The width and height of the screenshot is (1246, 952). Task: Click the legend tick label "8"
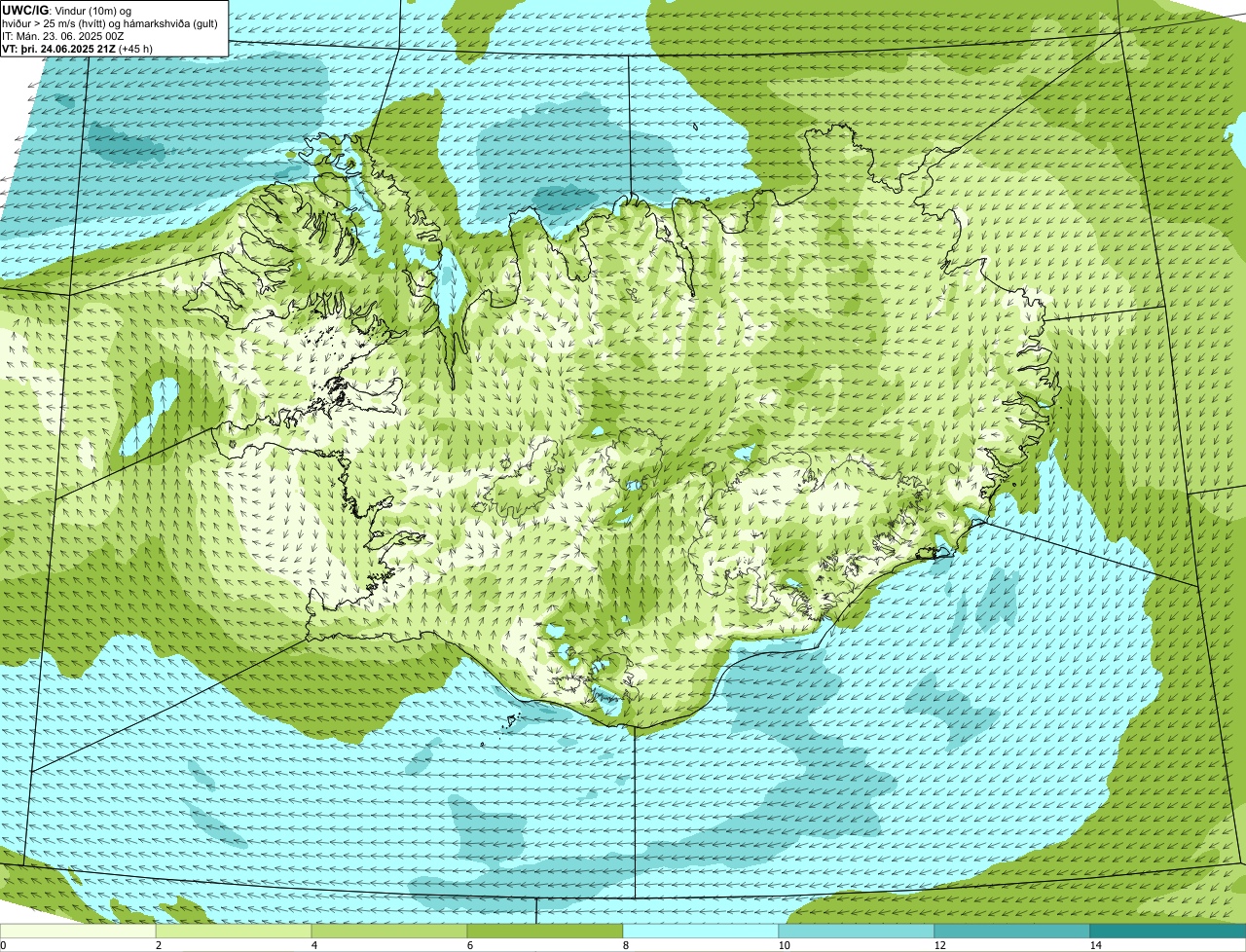tap(625, 945)
